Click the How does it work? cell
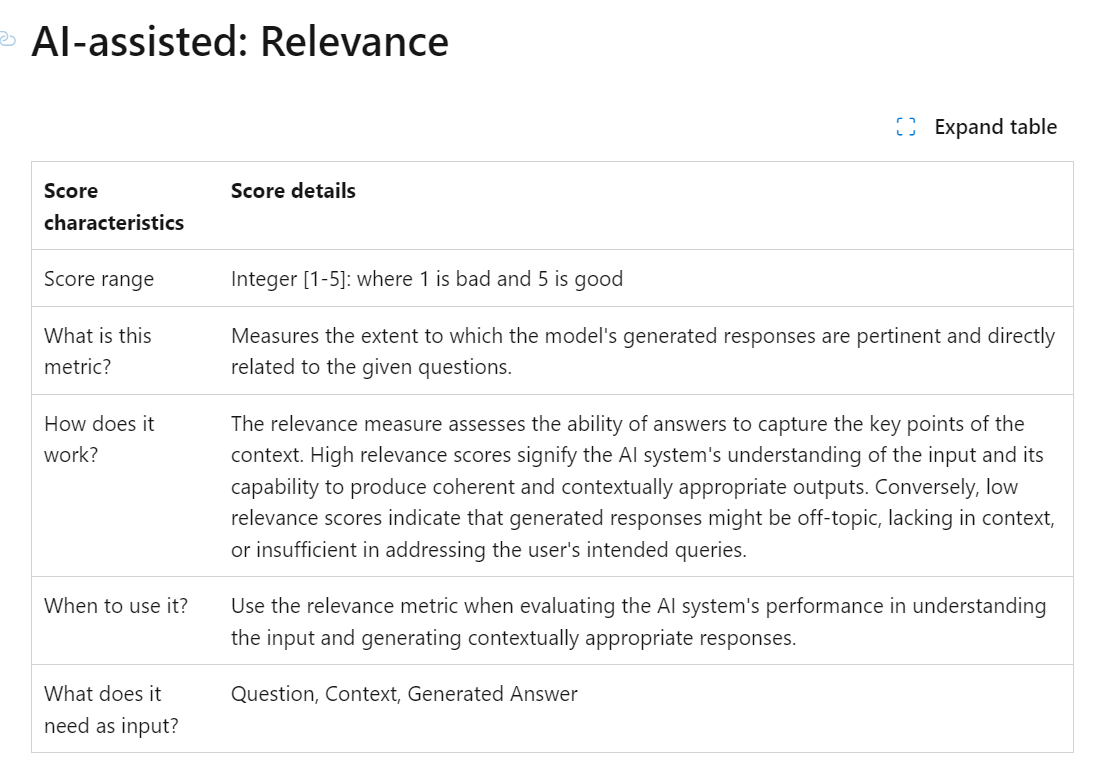The height and width of the screenshot is (771, 1096). tap(99, 439)
